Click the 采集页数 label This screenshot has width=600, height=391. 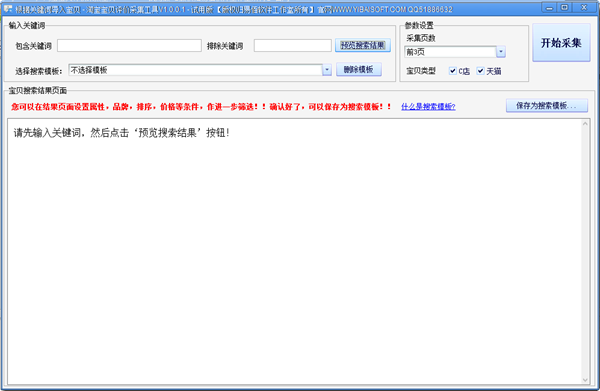pos(421,38)
